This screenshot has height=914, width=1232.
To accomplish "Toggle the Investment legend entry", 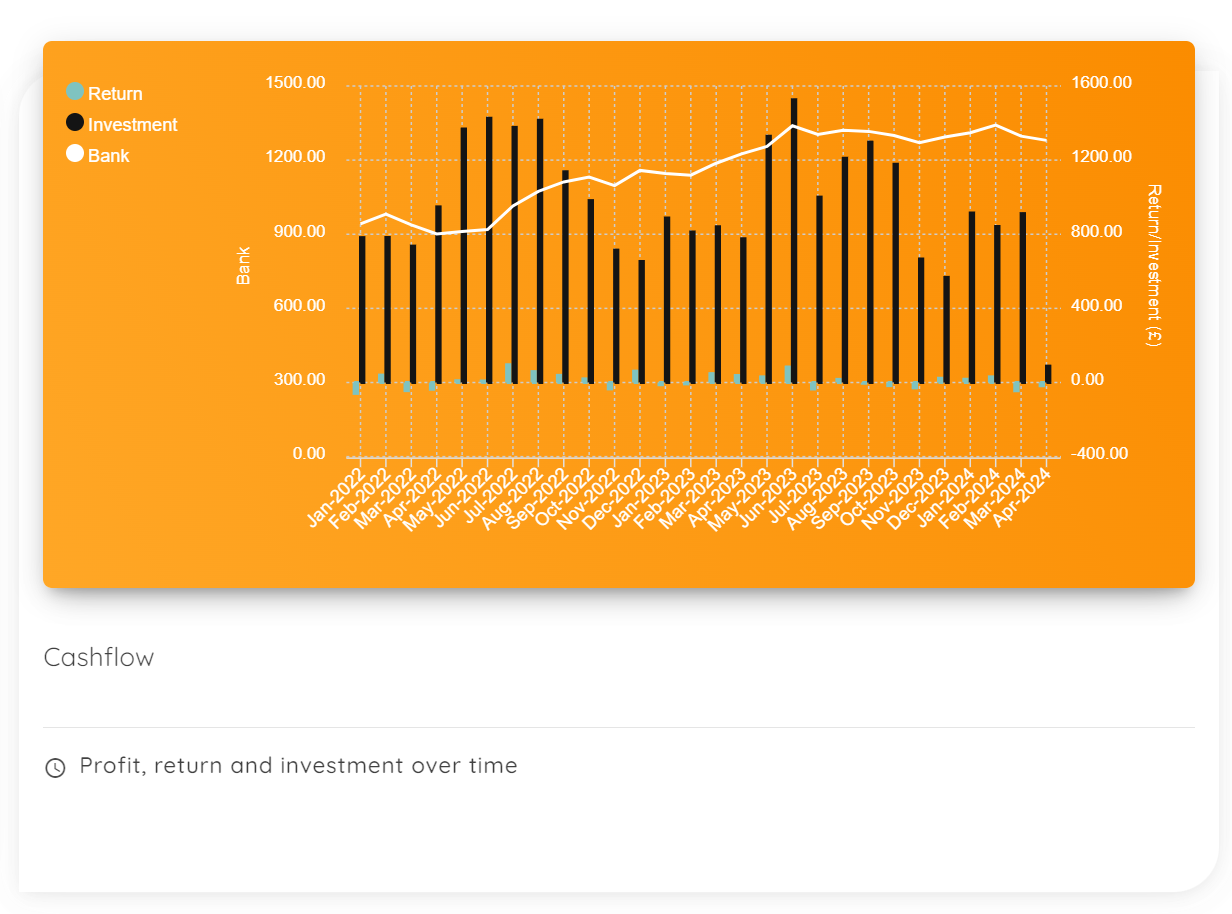I will coord(121,125).
